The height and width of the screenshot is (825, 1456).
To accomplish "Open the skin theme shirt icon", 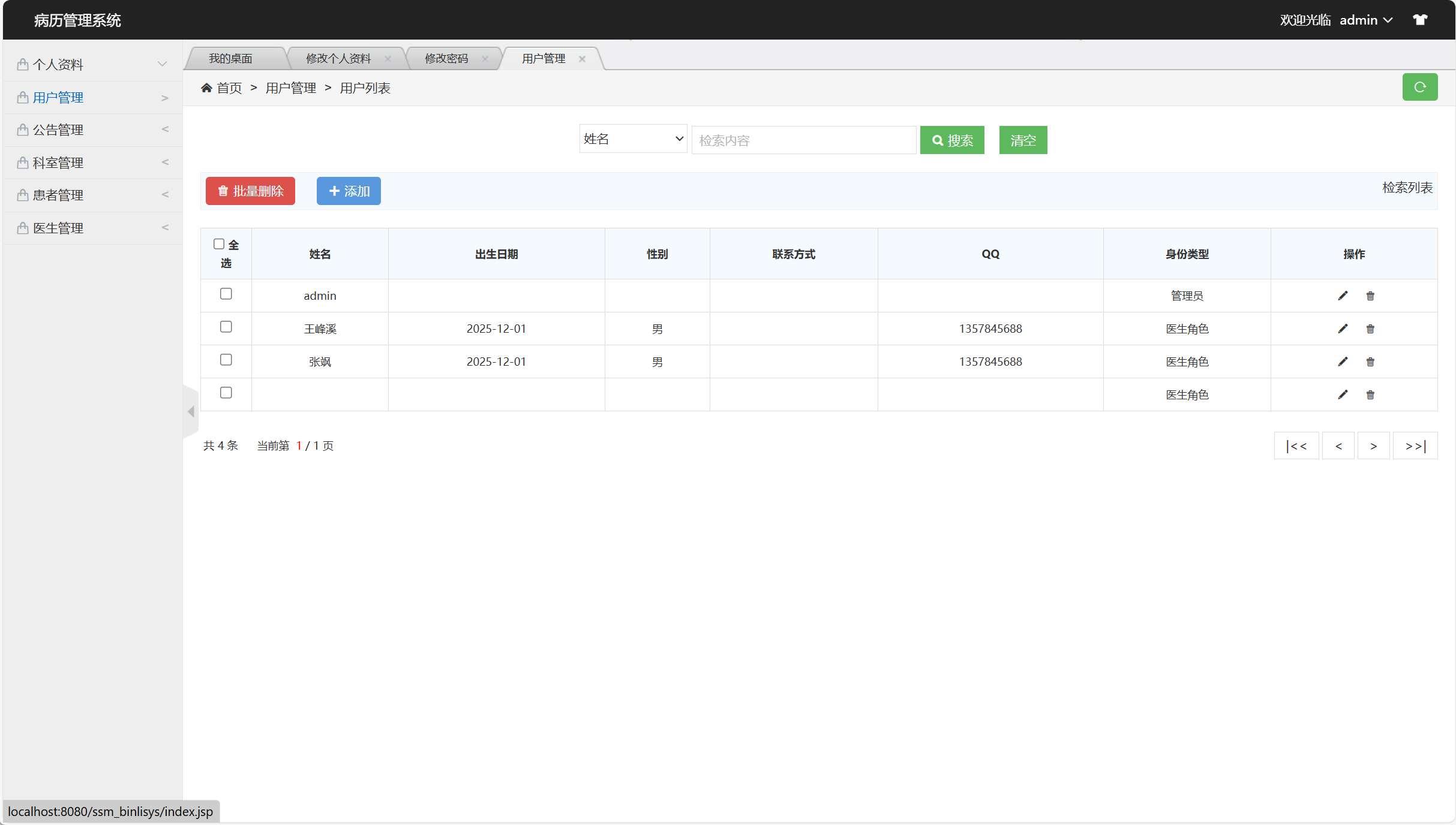I will pos(1420,20).
